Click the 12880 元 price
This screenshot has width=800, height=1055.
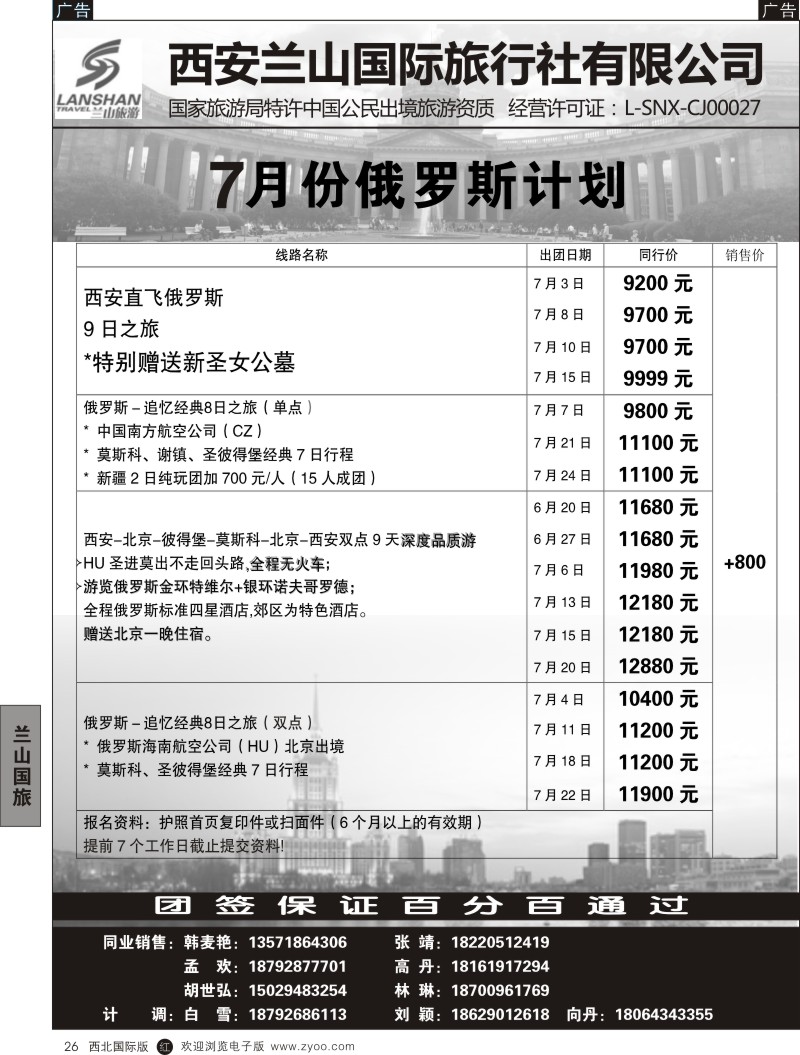coord(658,667)
